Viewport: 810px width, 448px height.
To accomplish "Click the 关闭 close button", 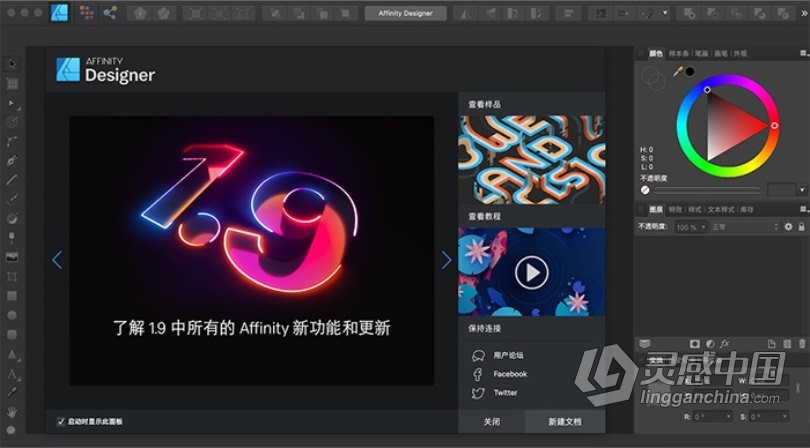I will click(x=492, y=422).
